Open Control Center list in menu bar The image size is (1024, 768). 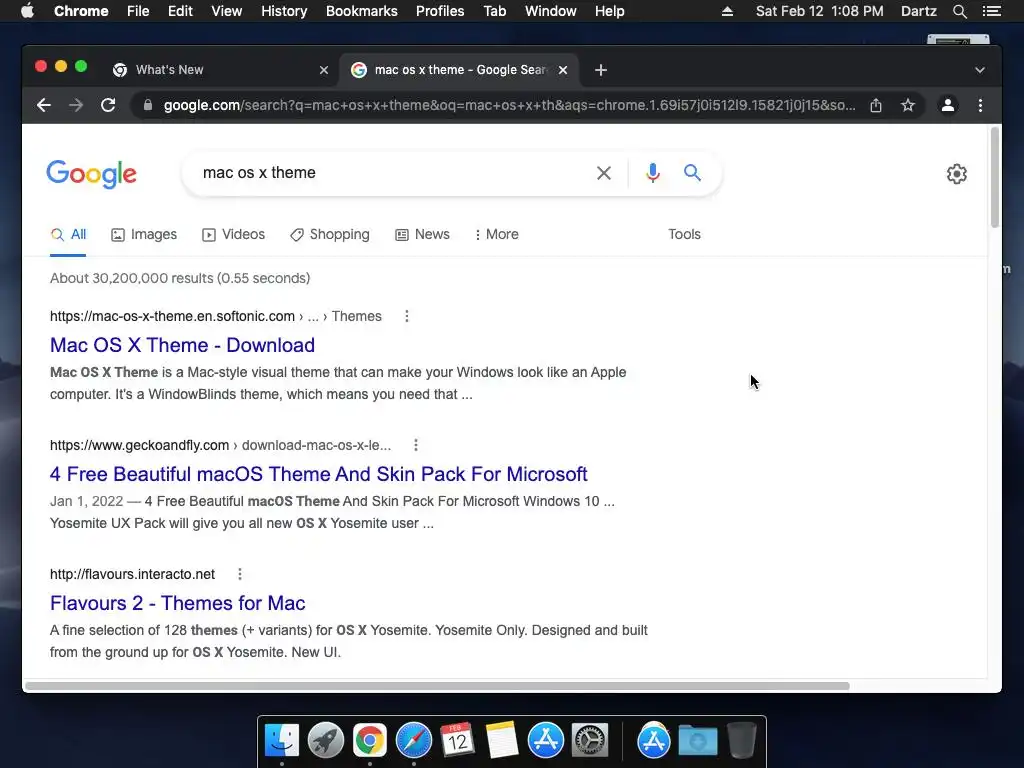point(991,11)
